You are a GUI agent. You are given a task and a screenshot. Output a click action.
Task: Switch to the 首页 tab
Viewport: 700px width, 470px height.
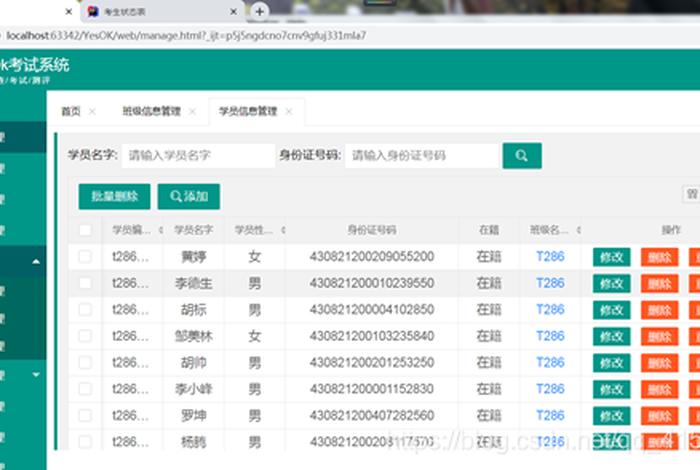(x=71, y=111)
